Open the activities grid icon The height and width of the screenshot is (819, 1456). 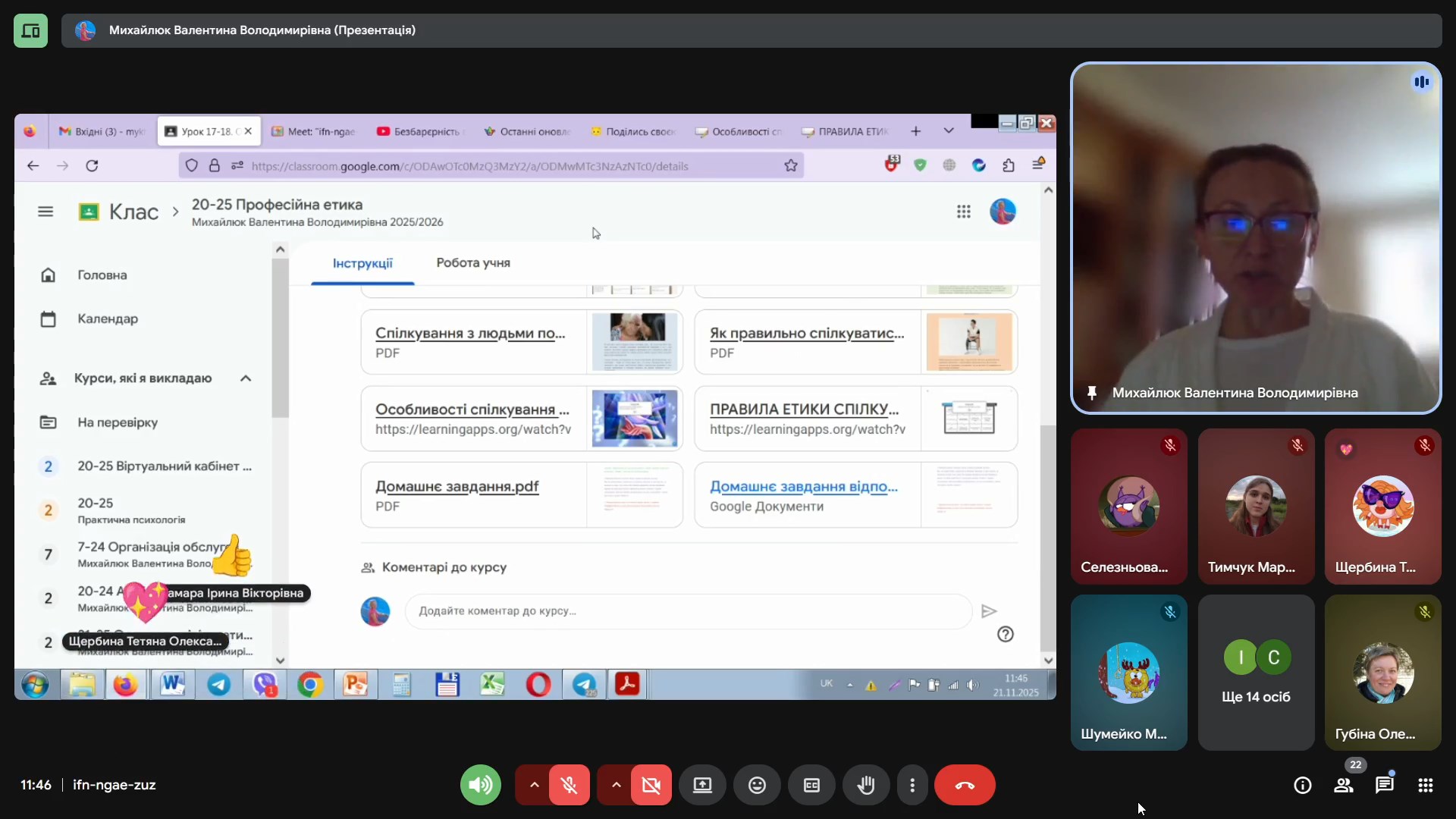coord(1425,785)
